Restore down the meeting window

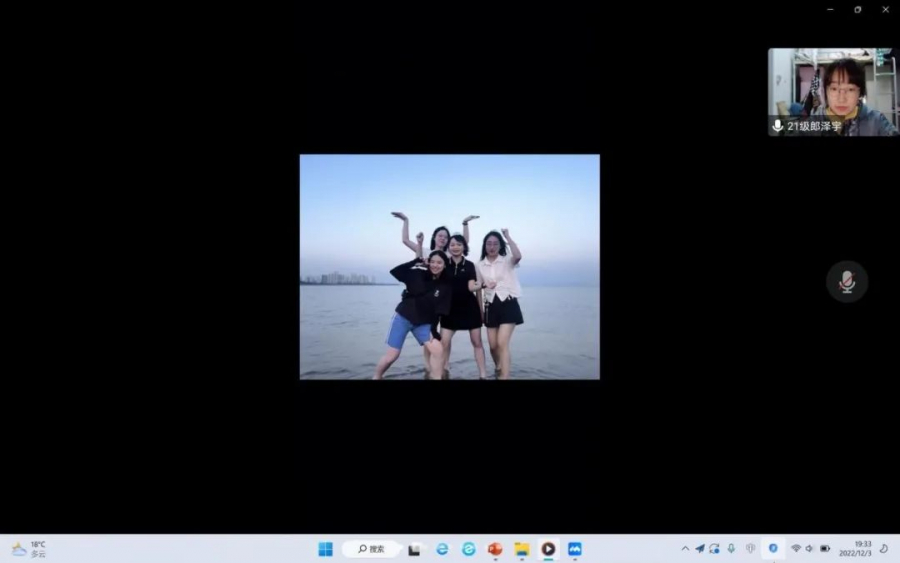tap(857, 9)
